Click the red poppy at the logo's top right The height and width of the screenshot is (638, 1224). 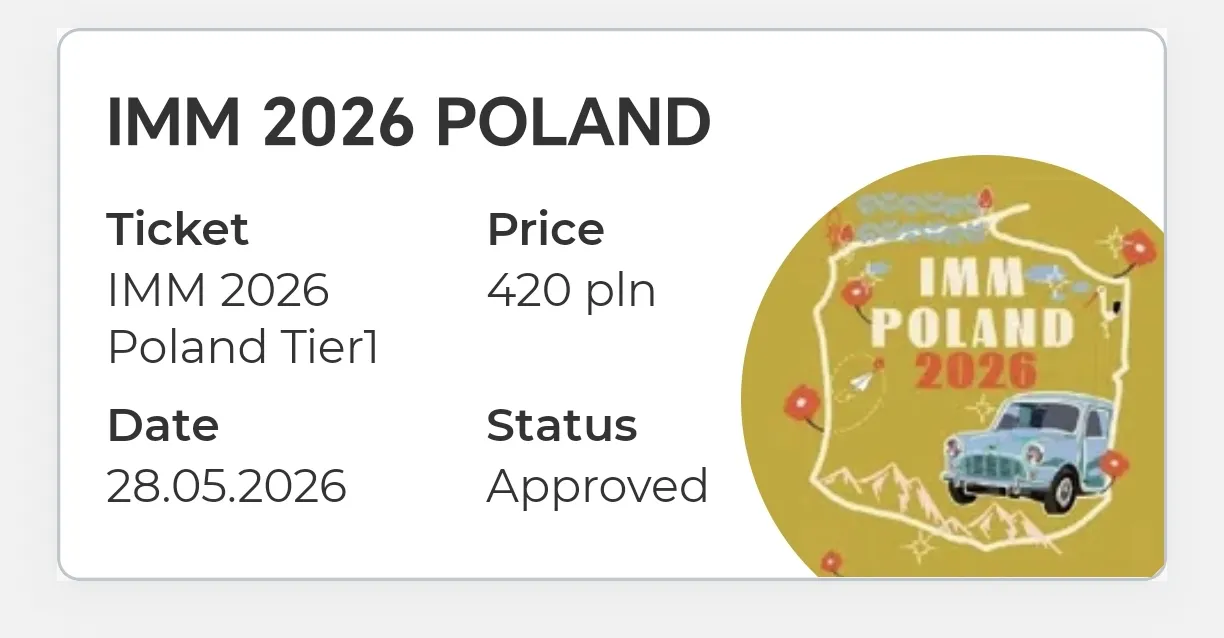[1138, 247]
